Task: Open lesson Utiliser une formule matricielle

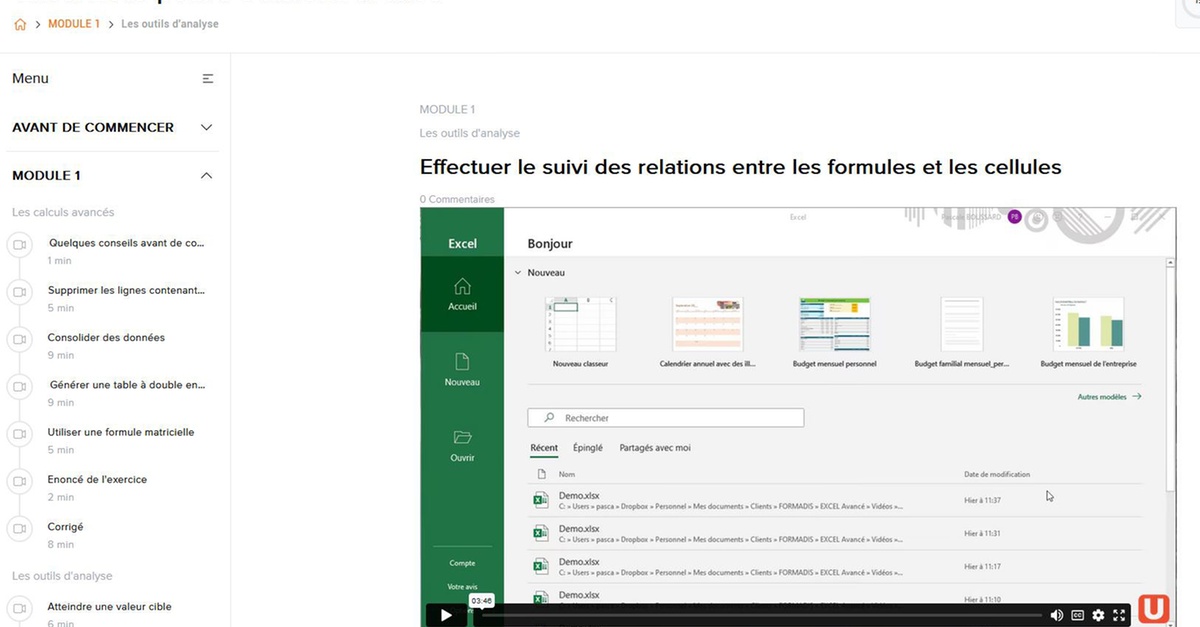Action: (x=121, y=432)
